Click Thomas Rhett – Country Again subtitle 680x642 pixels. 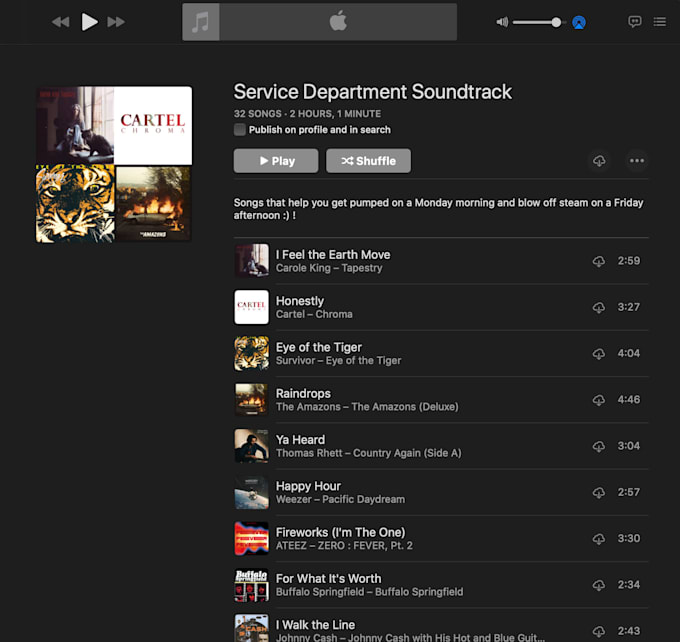(369, 453)
